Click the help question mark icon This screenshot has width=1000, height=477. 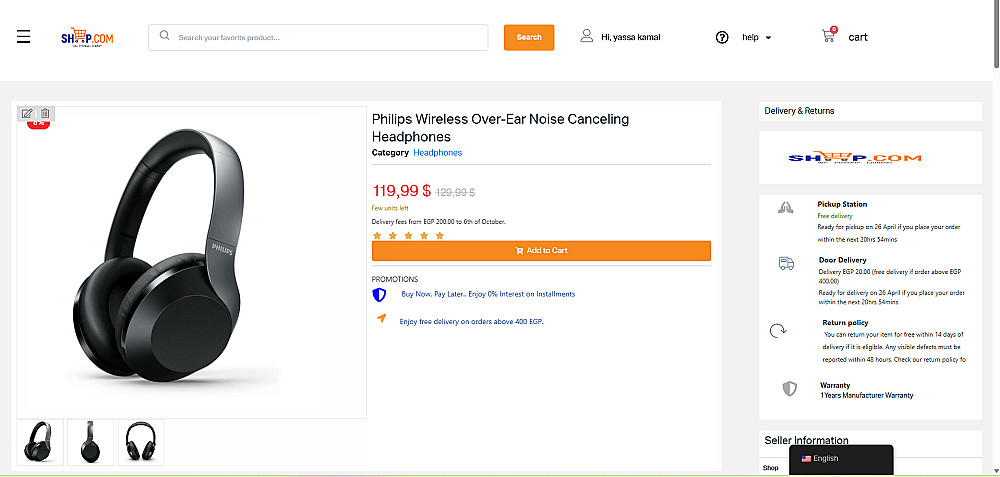click(x=722, y=37)
